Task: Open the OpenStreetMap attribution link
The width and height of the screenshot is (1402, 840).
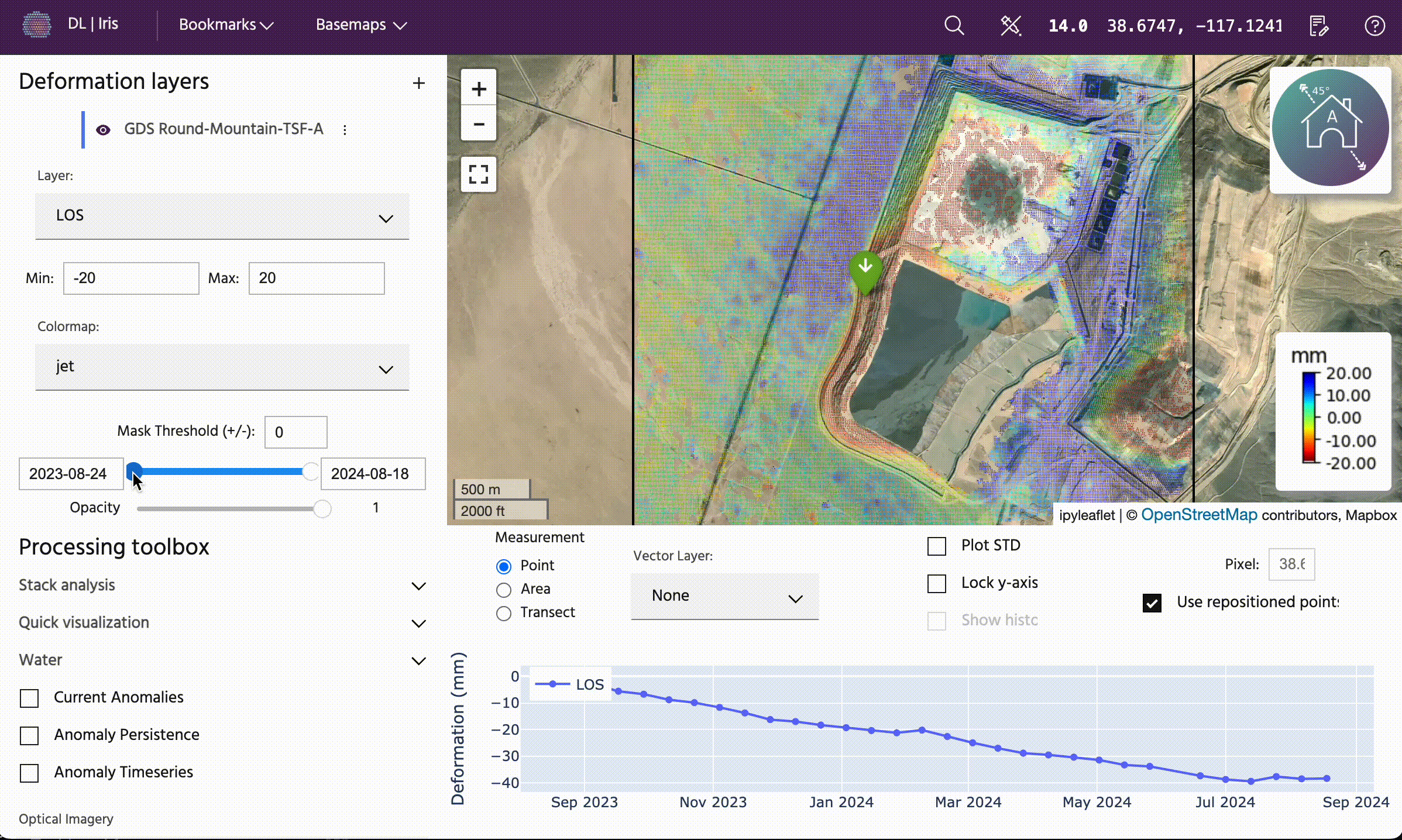Action: pyautogui.click(x=1198, y=515)
